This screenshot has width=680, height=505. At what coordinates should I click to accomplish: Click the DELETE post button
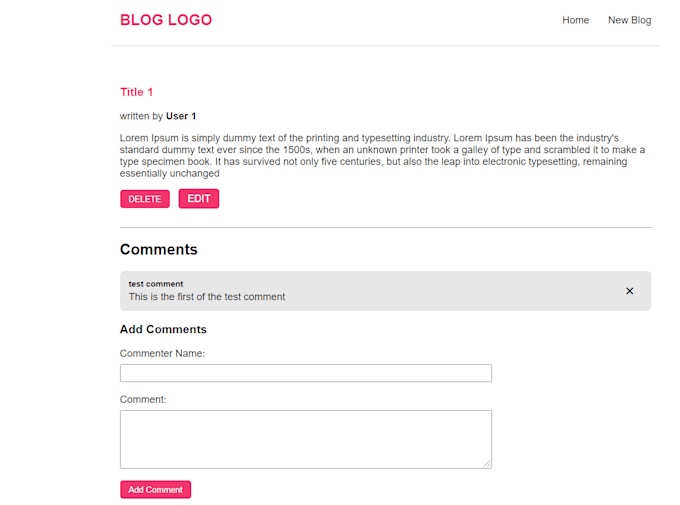point(145,199)
